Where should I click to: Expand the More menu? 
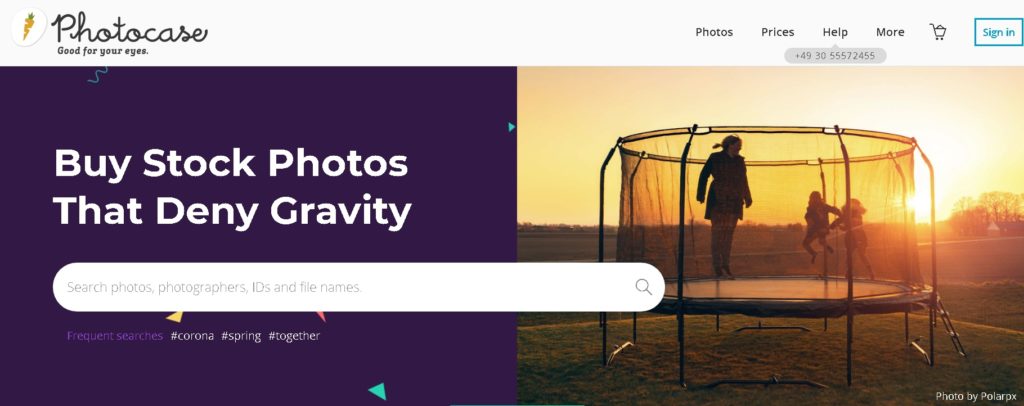click(x=890, y=32)
